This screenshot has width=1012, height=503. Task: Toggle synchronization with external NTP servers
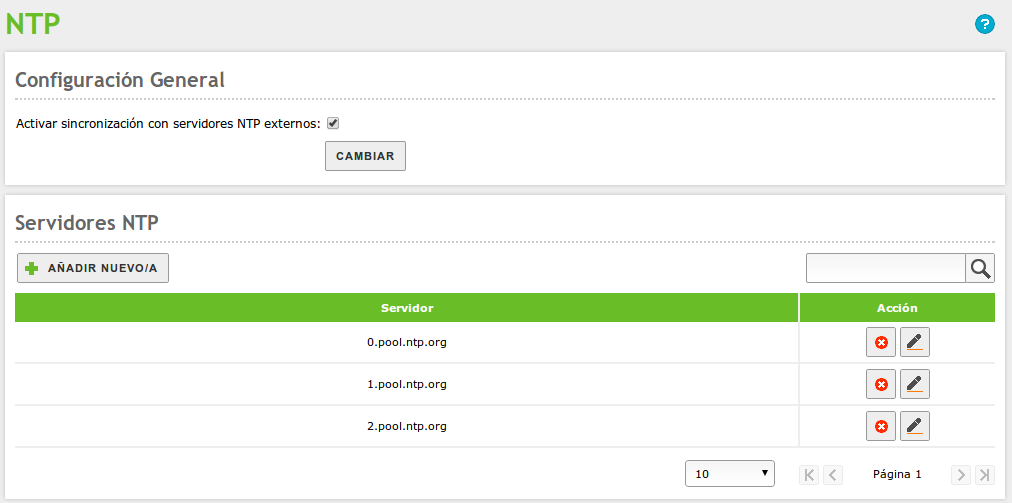[333, 123]
